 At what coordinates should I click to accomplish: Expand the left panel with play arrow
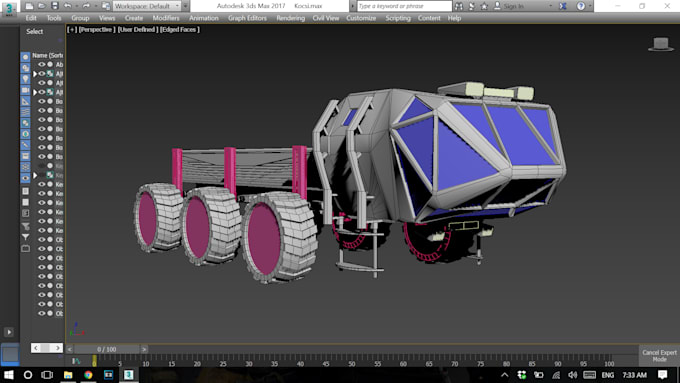tap(9, 332)
